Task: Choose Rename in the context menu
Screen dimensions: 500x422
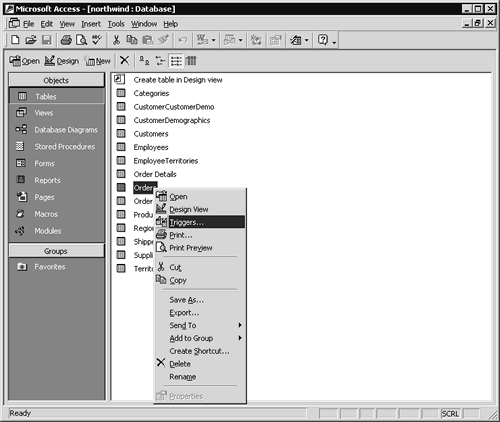Action: point(200,377)
